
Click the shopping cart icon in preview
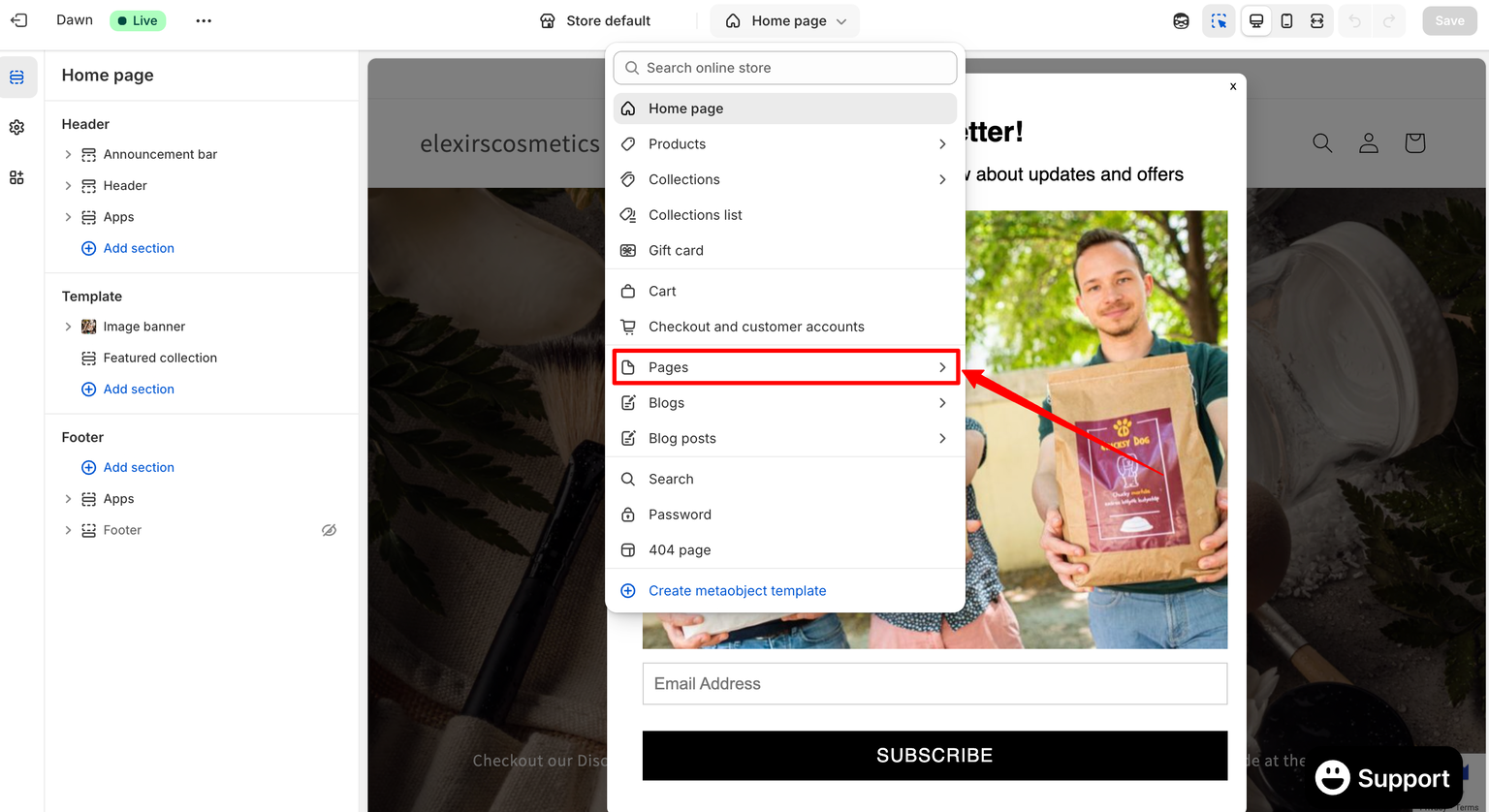tap(1414, 143)
